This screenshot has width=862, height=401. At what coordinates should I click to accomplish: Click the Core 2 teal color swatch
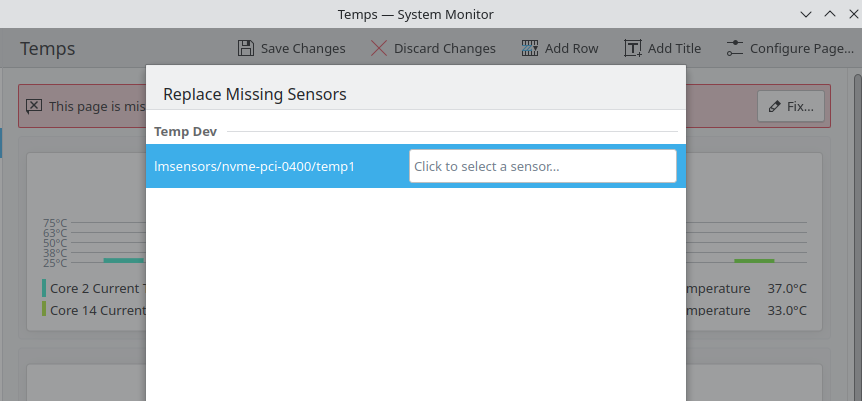point(44,288)
